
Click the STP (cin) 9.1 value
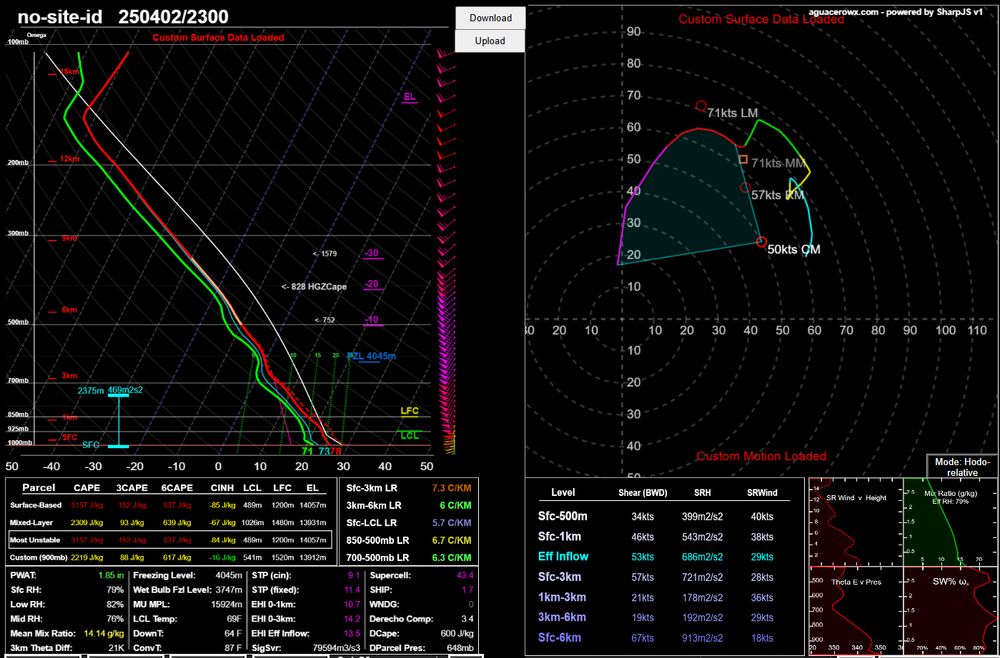point(355,575)
